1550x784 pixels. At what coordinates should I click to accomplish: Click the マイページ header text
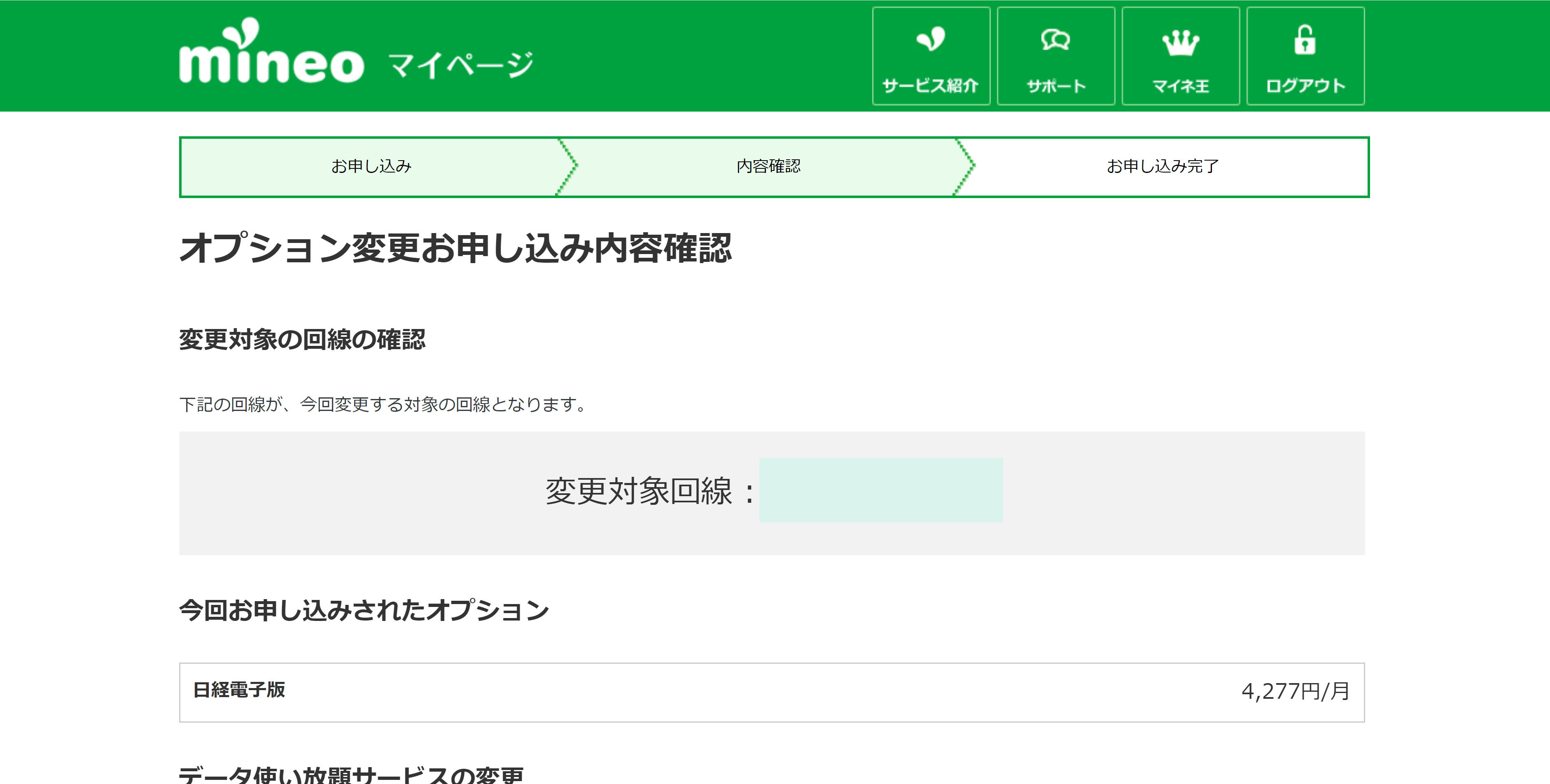[x=460, y=65]
